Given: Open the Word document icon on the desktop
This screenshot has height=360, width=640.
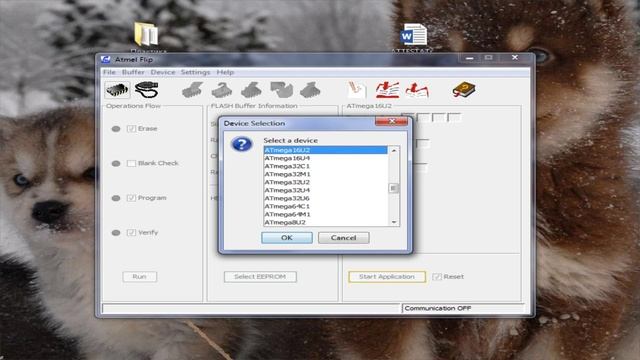Looking at the screenshot, I should 413,34.
